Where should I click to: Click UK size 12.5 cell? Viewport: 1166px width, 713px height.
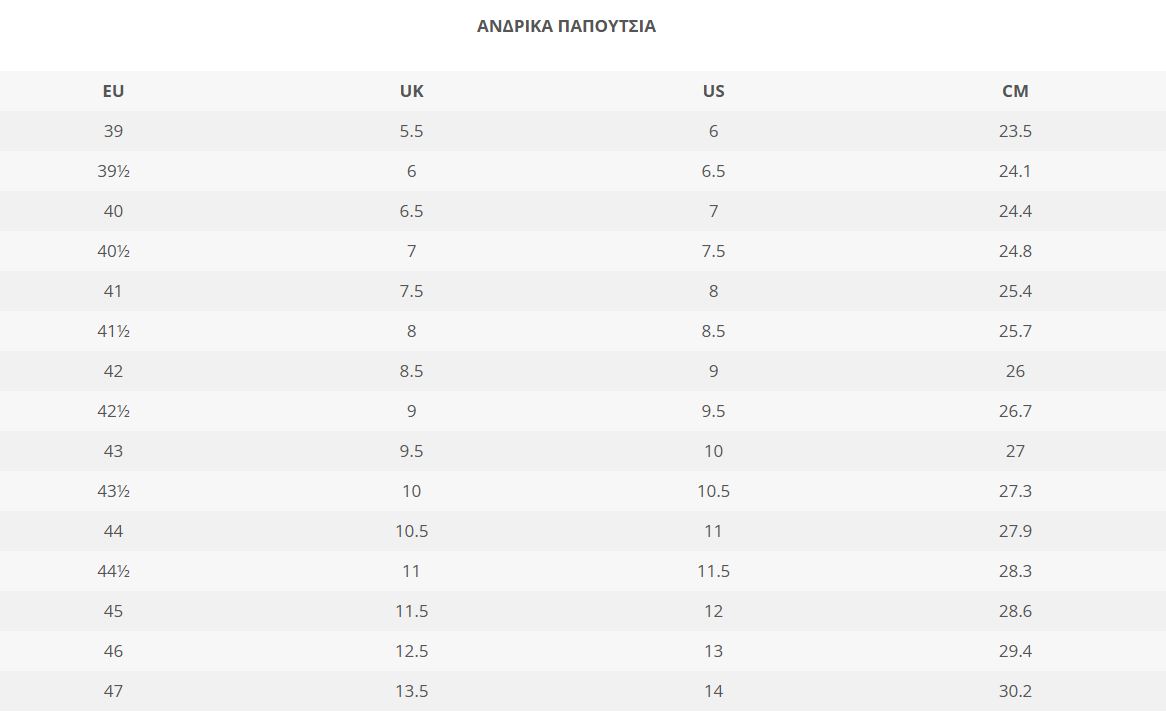click(411, 651)
